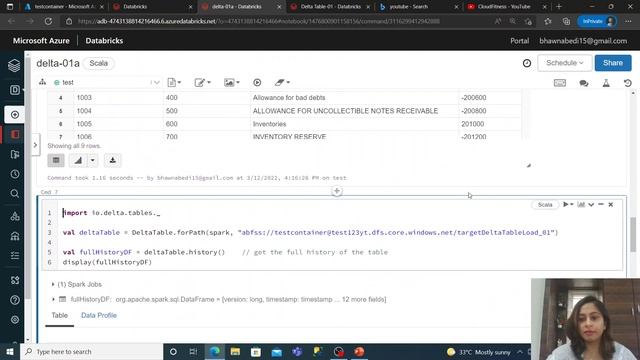Click the download results icon
The image size is (640, 360).
(113, 160)
